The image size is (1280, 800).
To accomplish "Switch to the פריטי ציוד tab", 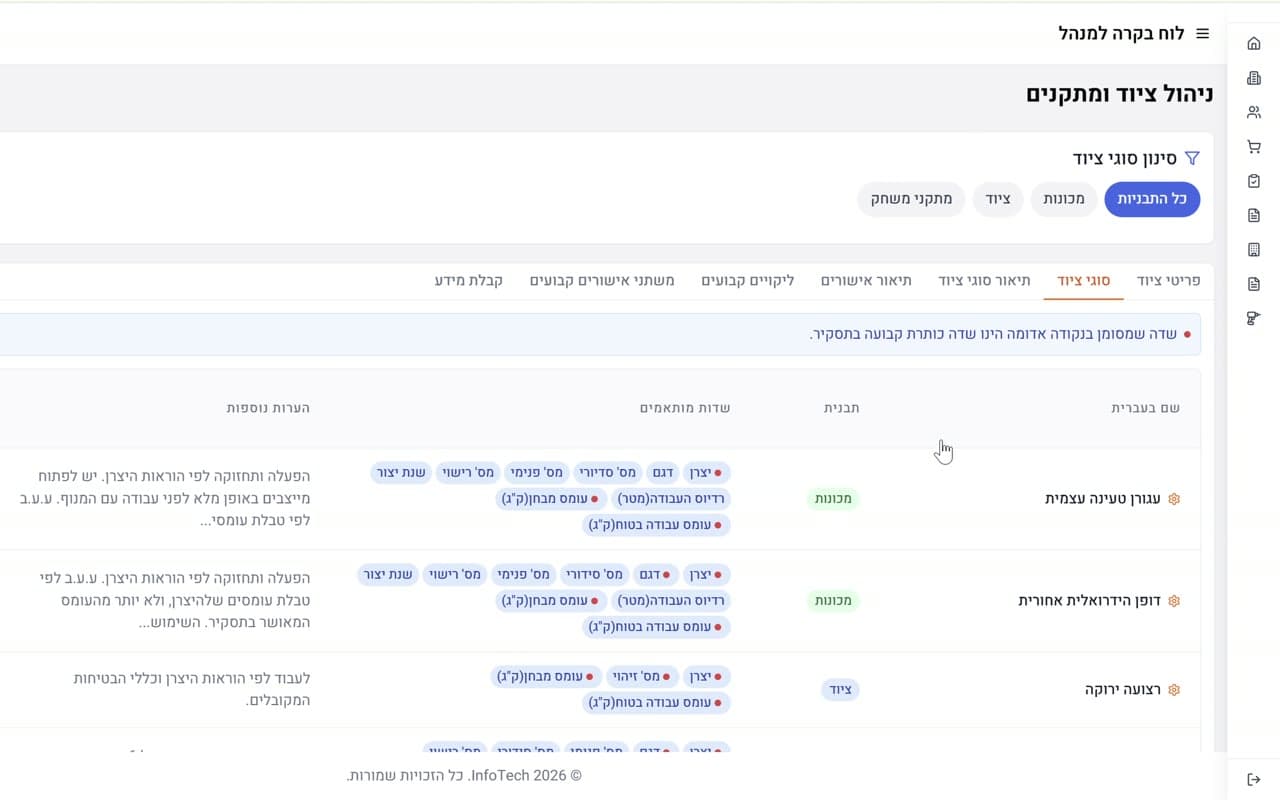I will click(1168, 281).
